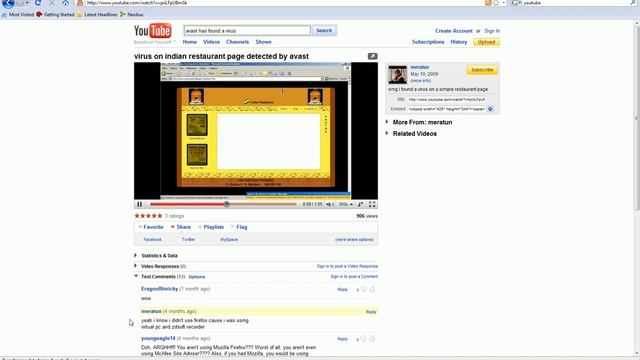The image size is (640, 360).
Task: Click the RSS feed icon in address bar
Action: (x=488, y=3)
